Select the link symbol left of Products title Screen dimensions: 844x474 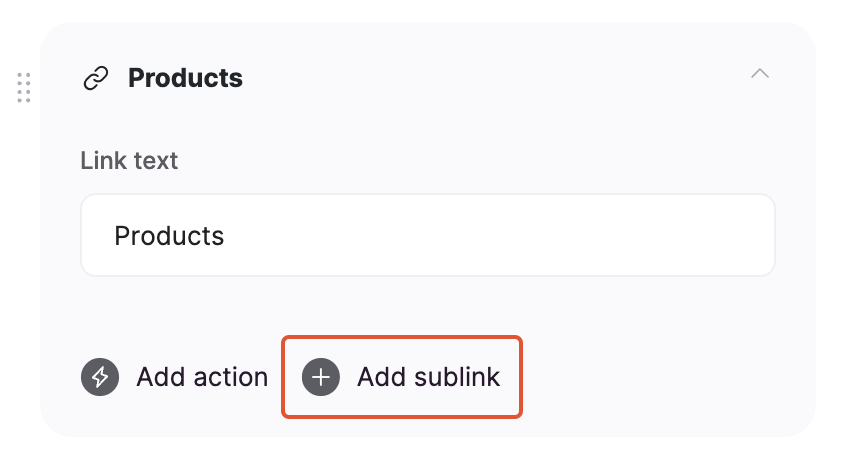[96, 78]
